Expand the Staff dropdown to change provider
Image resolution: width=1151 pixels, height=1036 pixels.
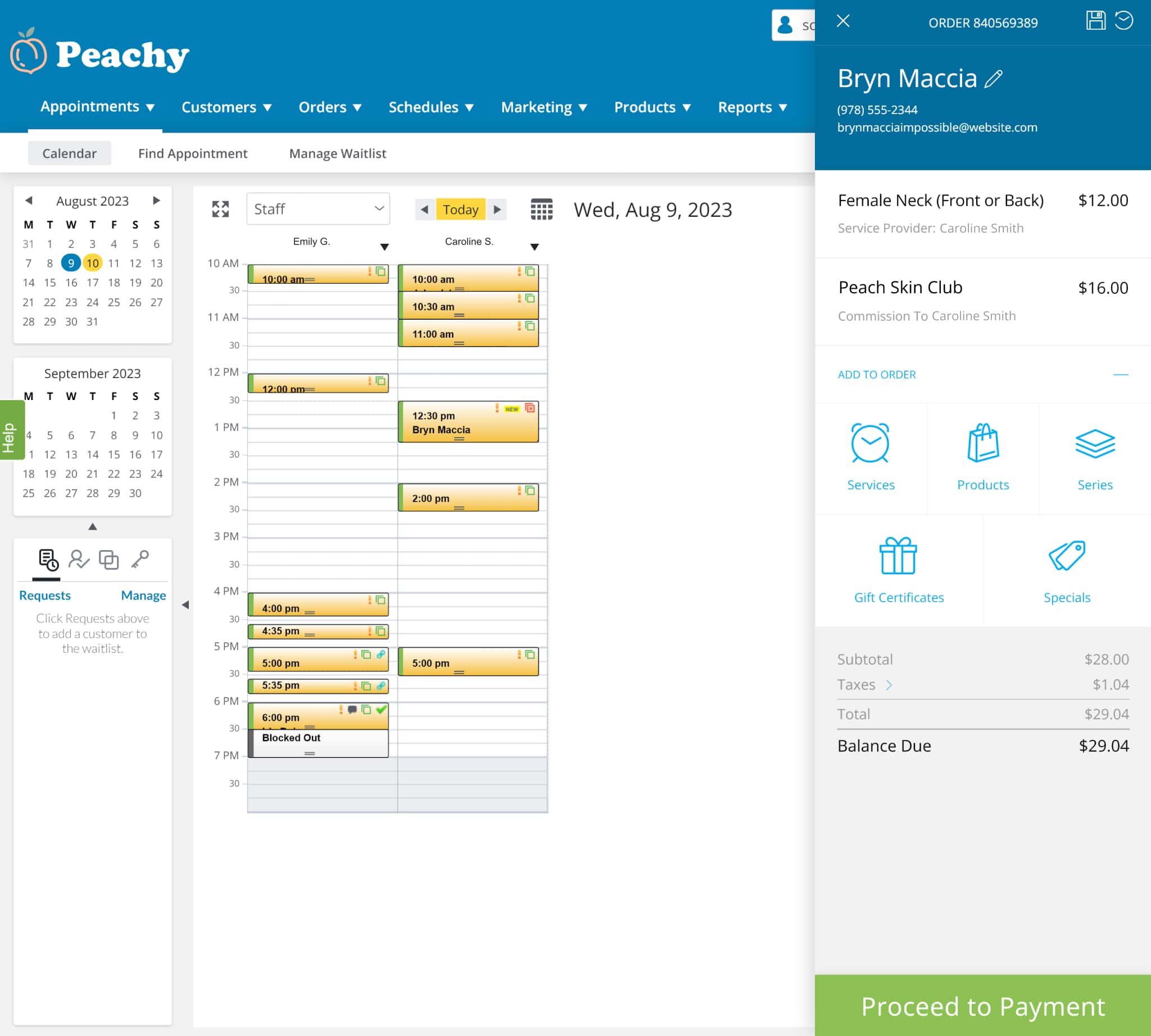318,209
